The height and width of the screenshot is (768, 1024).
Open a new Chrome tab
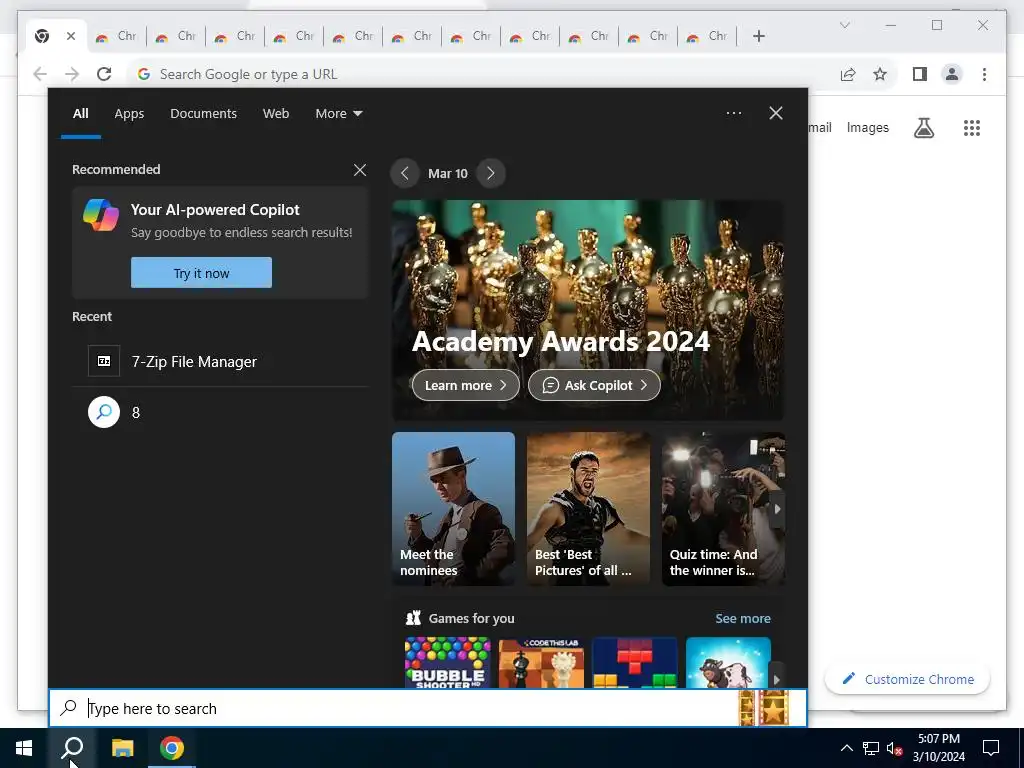[758, 36]
